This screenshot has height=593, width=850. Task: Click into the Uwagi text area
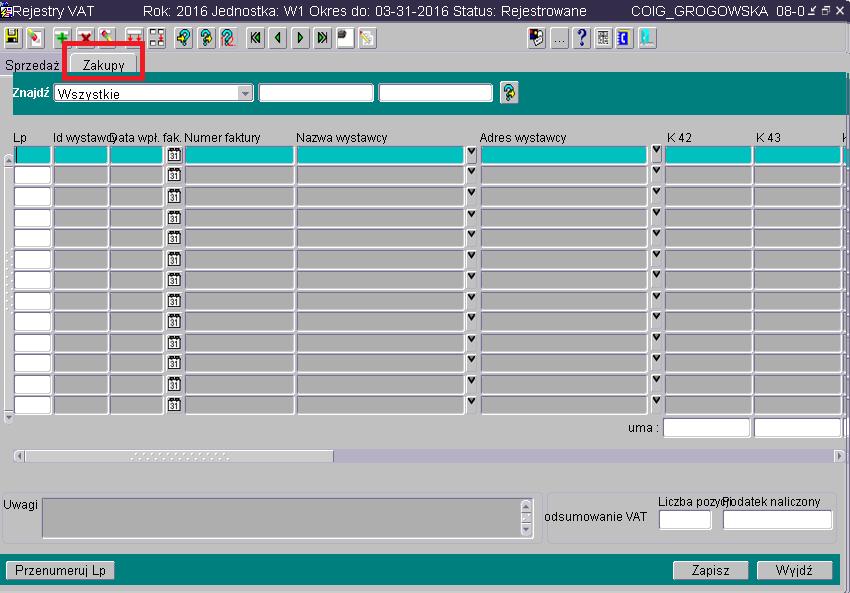pyautogui.click(x=281, y=518)
